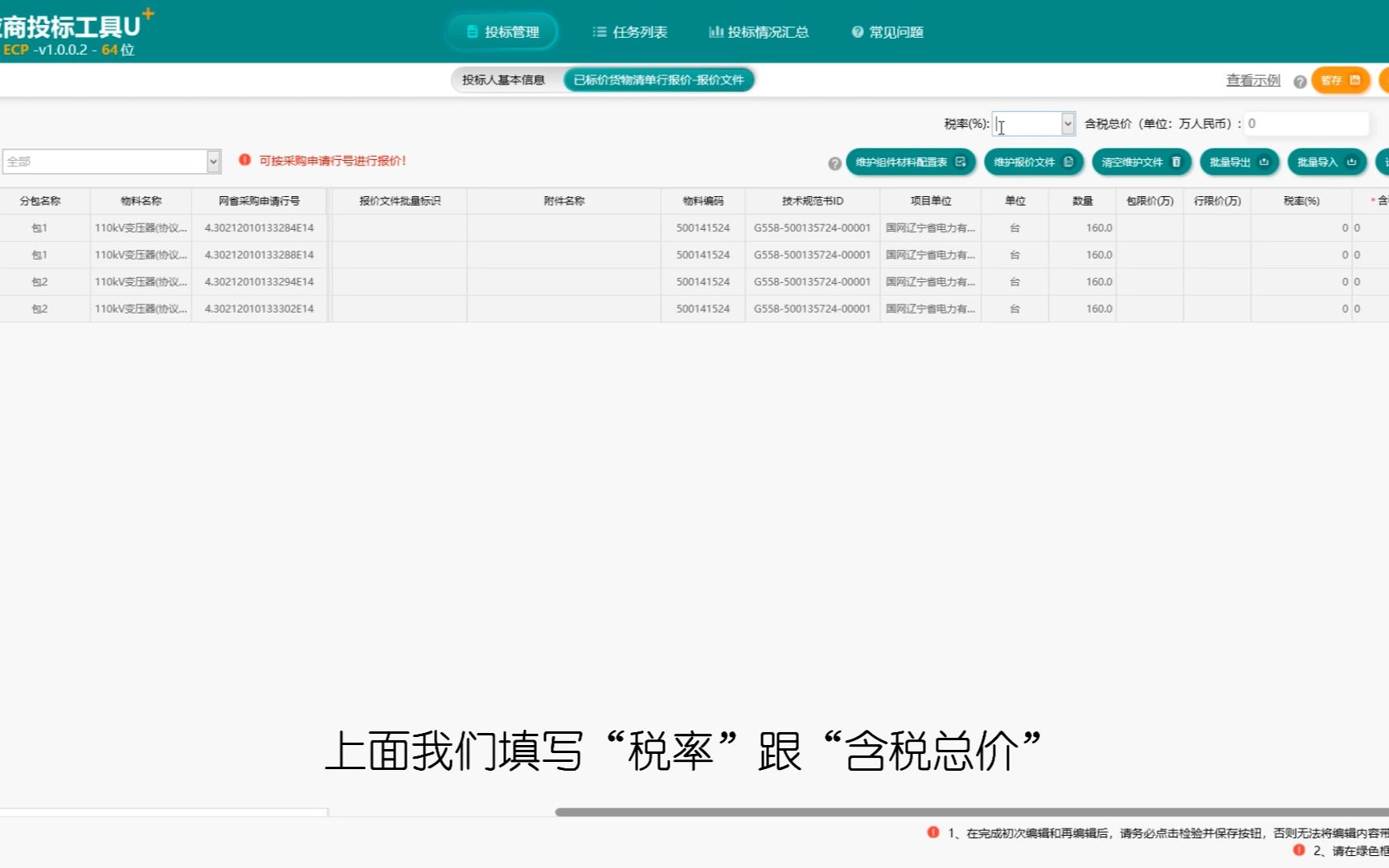
Task: Open the 查看示例 link
Action: [x=1252, y=80]
